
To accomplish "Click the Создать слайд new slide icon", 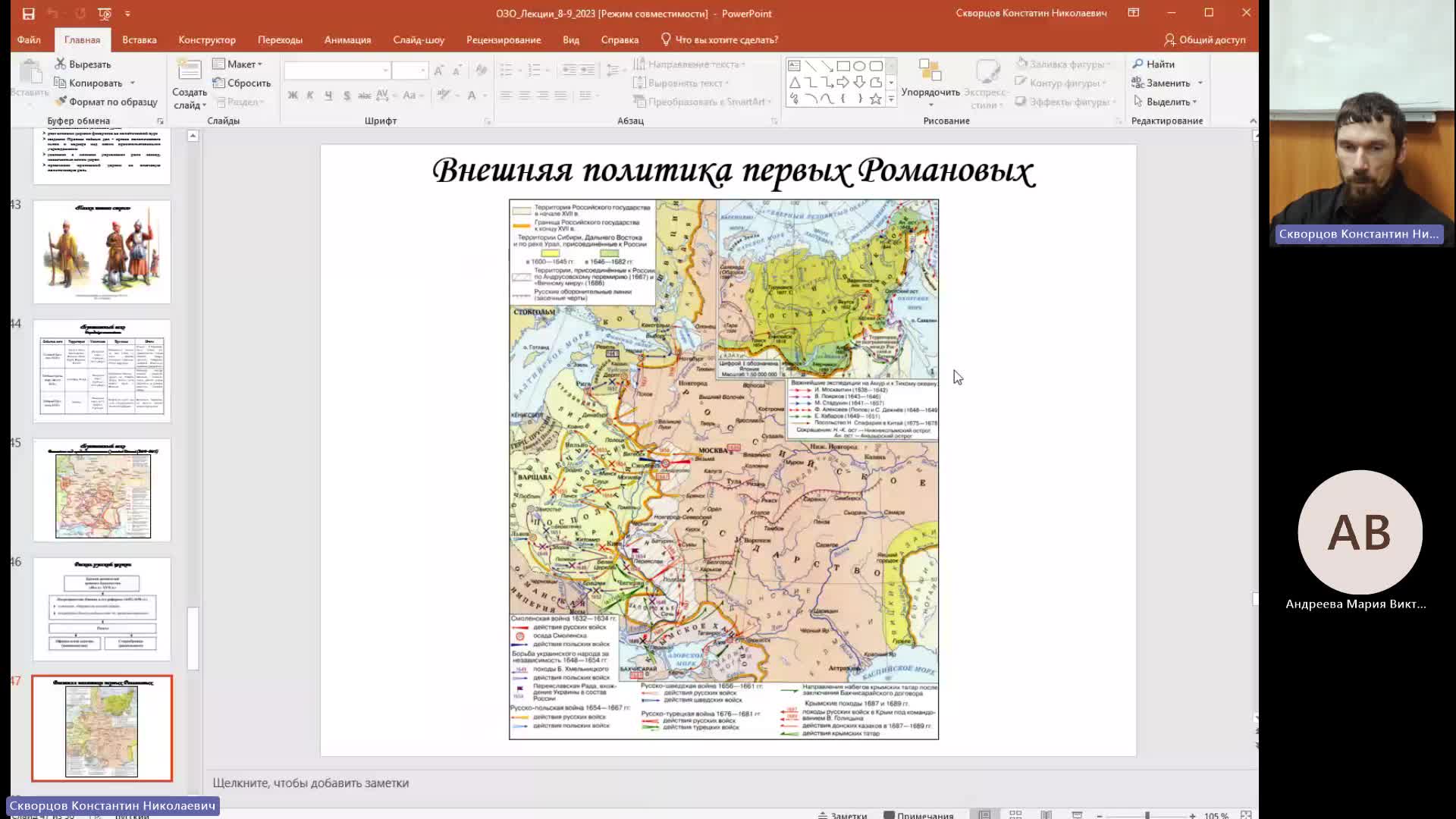I will (x=189, y=71).
